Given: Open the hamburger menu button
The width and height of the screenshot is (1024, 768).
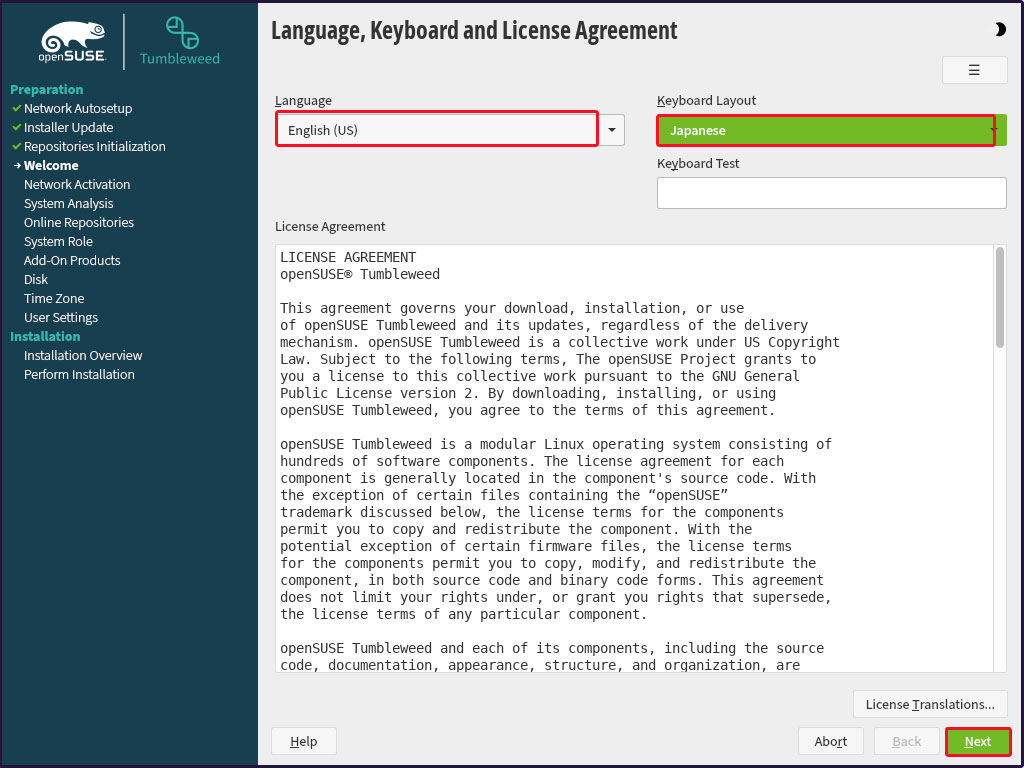Looking at the screenshot, I should point(974,70).
